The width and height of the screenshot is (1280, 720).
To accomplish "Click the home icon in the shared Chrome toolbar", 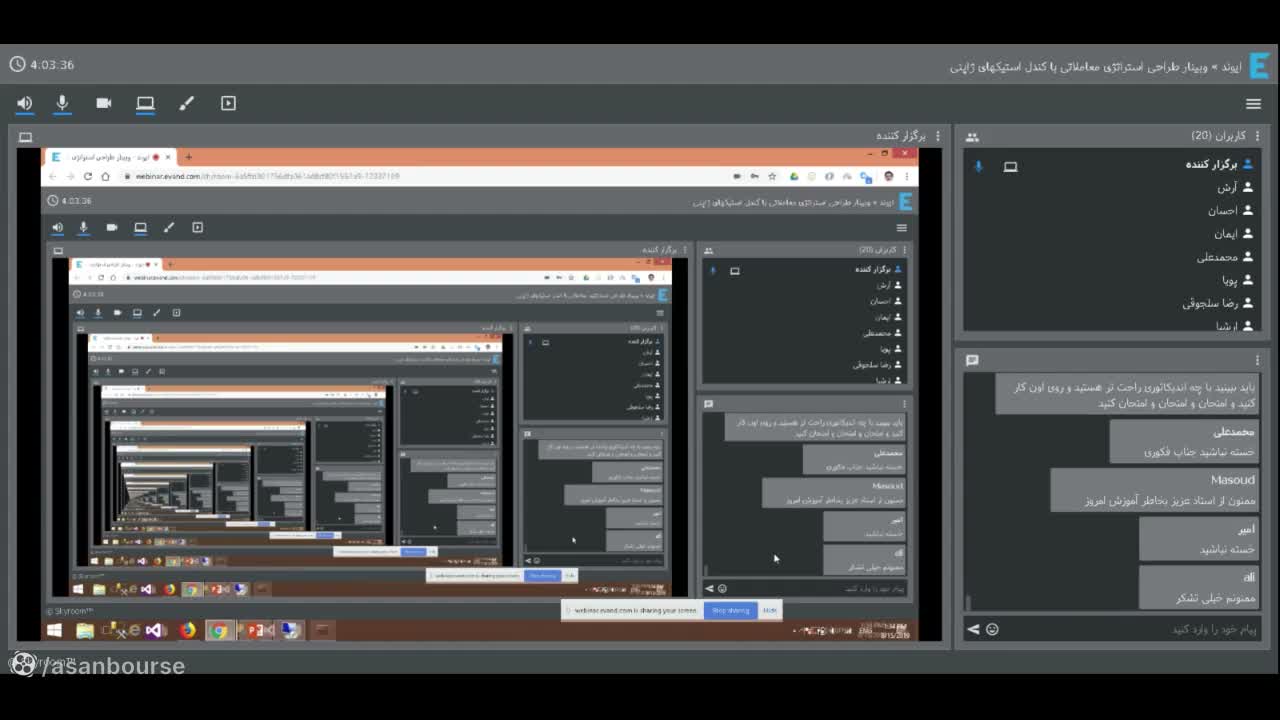I will pyautogui.click(x=105, y=176).
